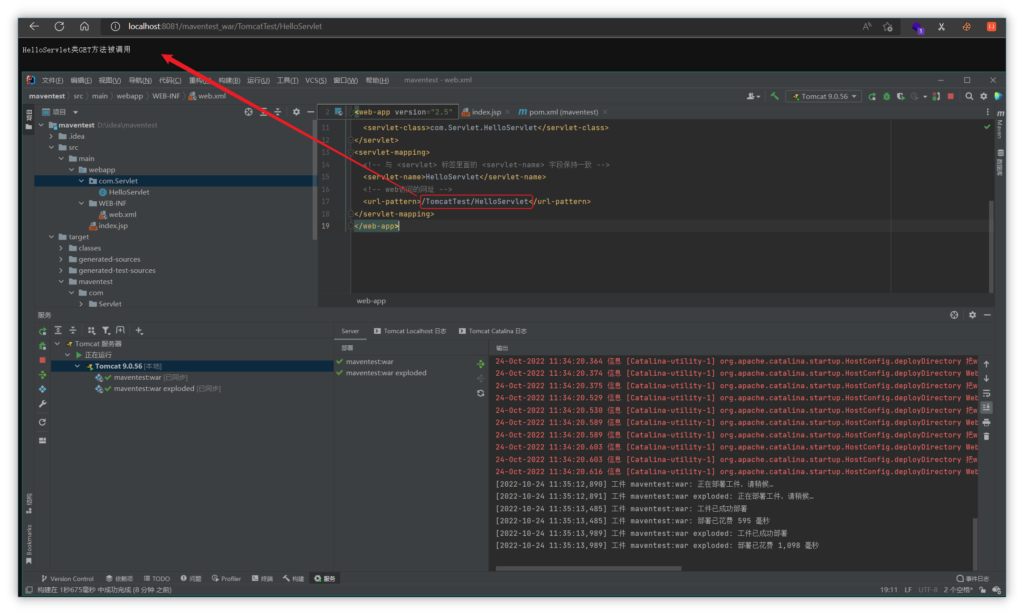This screenshot has height=615, width=1024.
Task: Rerun the Tomcat server from the toolbar
Action: point(872,96)
